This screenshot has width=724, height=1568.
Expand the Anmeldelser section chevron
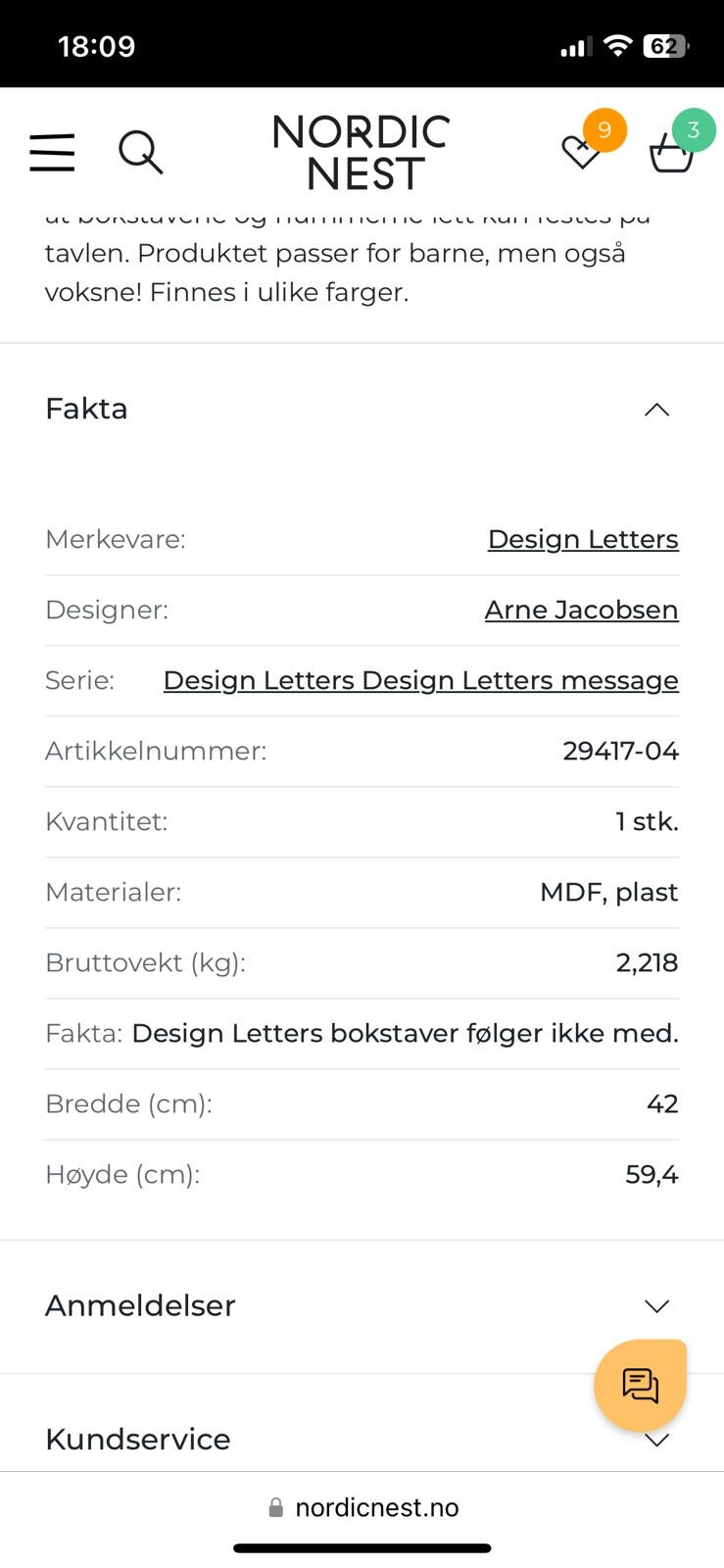[x=656, y=1306]
